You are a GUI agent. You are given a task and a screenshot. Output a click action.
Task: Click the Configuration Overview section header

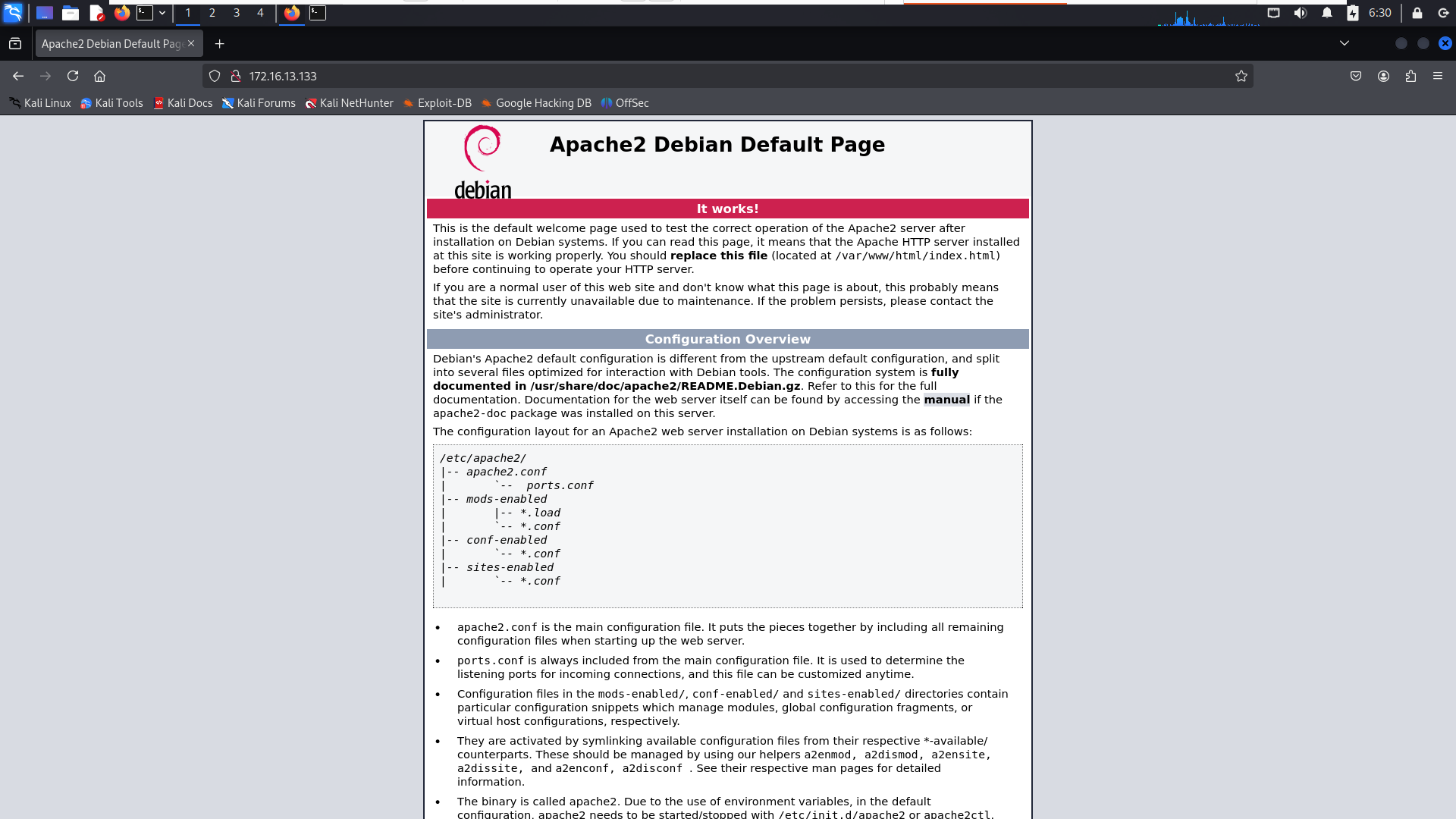click(x=728, y=339)
